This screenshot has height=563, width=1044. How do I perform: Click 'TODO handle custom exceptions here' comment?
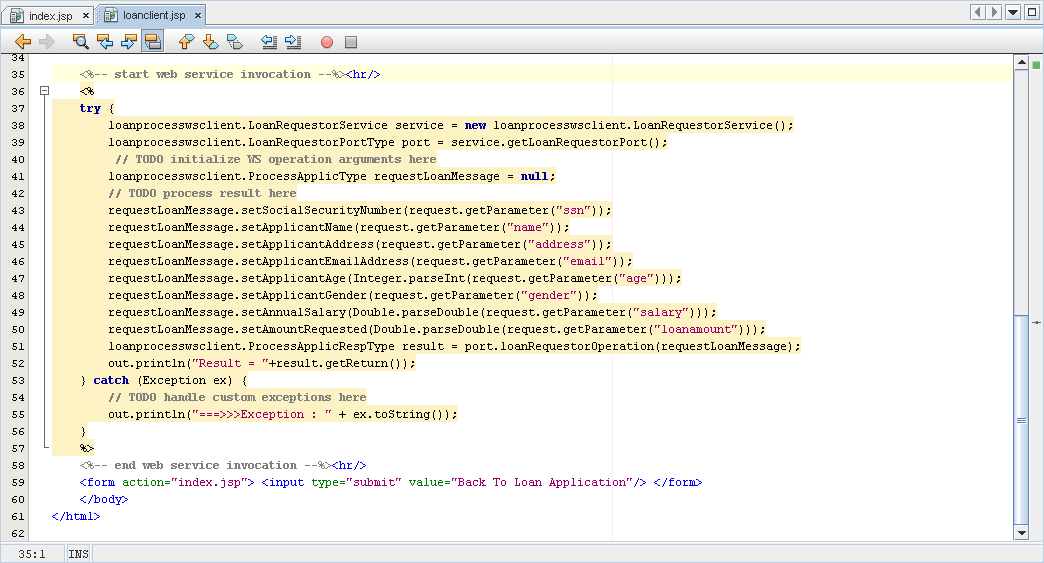[238, 397]
